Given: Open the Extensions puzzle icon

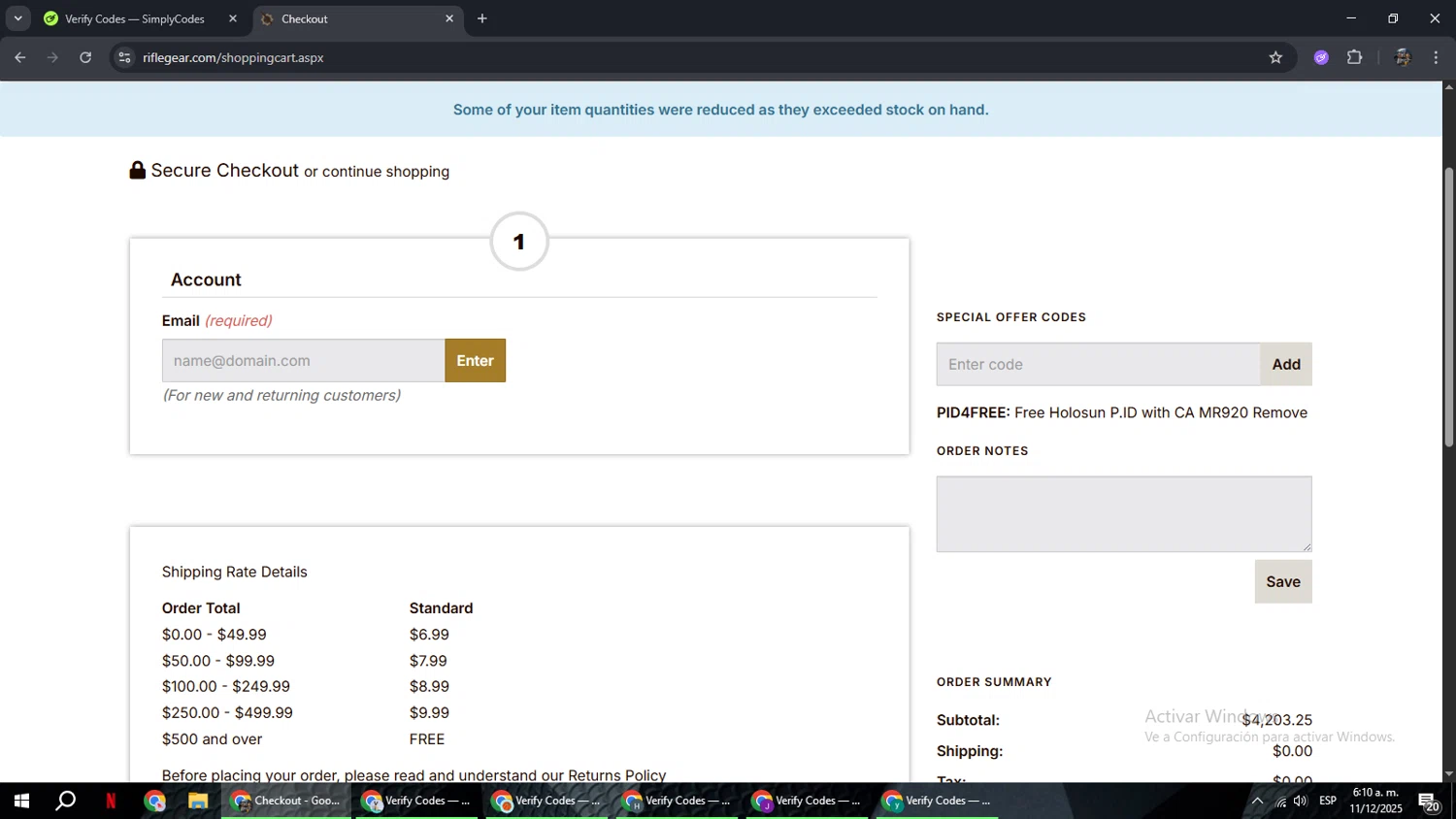Looking at the screenshot, I should [x=1355, y=57].
